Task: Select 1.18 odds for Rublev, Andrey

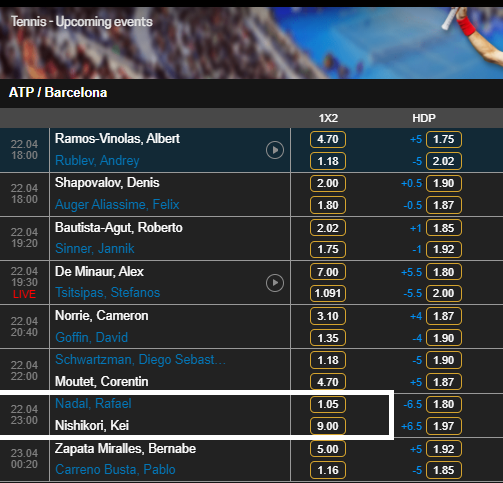Action: pyautogui.click(x=328, y=161)
